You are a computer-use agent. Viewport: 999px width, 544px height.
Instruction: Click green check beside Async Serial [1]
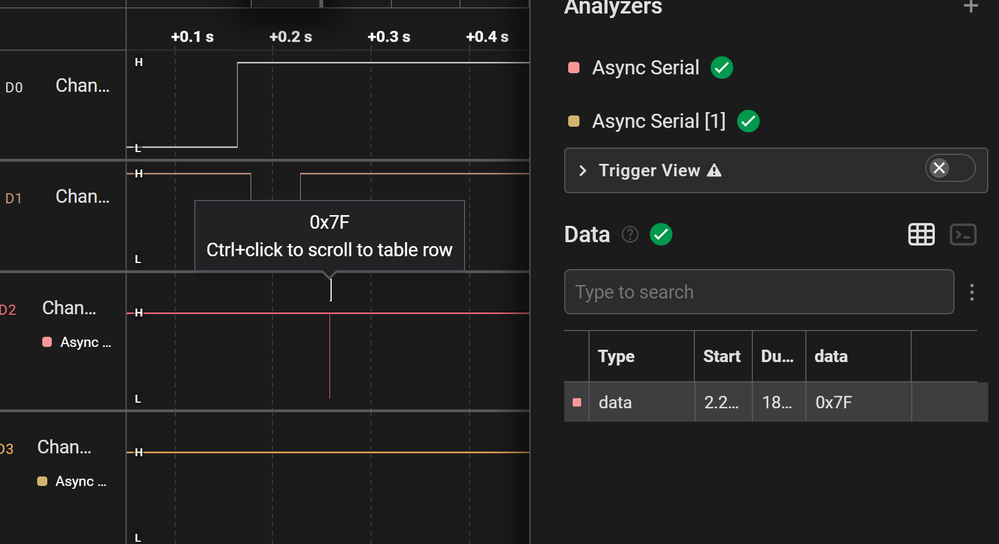tap(748, 121)
